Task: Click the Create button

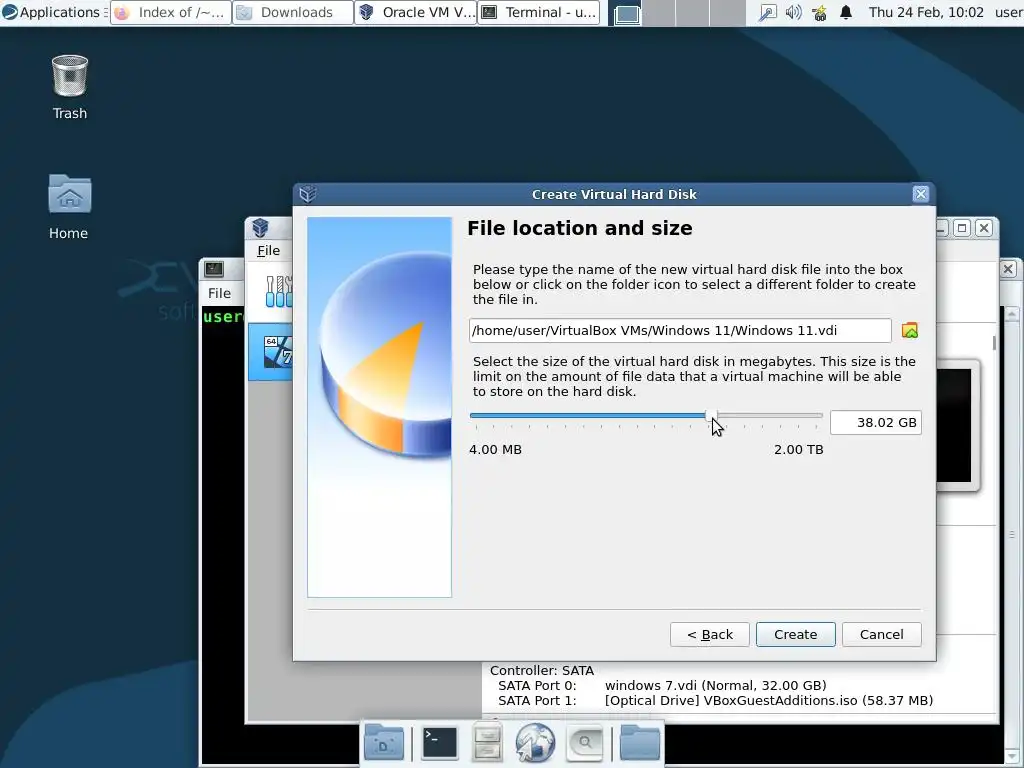Action: pyautogui.click(x=795, y=634)
